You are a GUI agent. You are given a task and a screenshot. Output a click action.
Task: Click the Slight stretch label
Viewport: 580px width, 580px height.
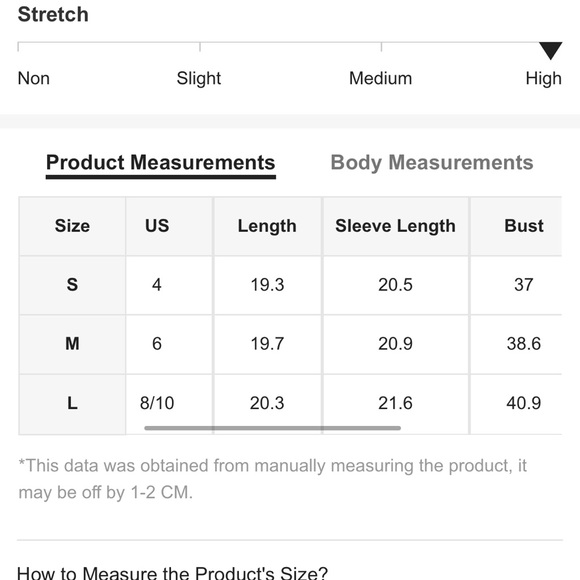pos(199,78)
